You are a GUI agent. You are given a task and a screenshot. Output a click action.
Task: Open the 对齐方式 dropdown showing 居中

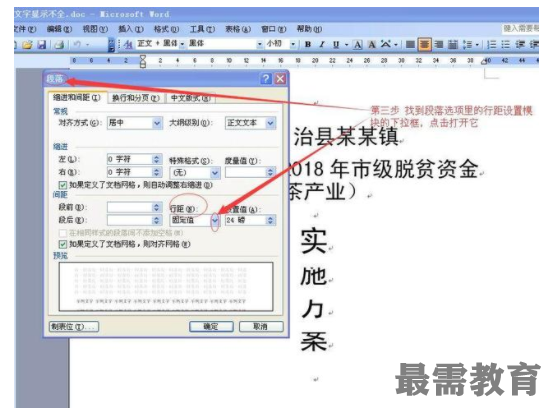coord(135,123)
